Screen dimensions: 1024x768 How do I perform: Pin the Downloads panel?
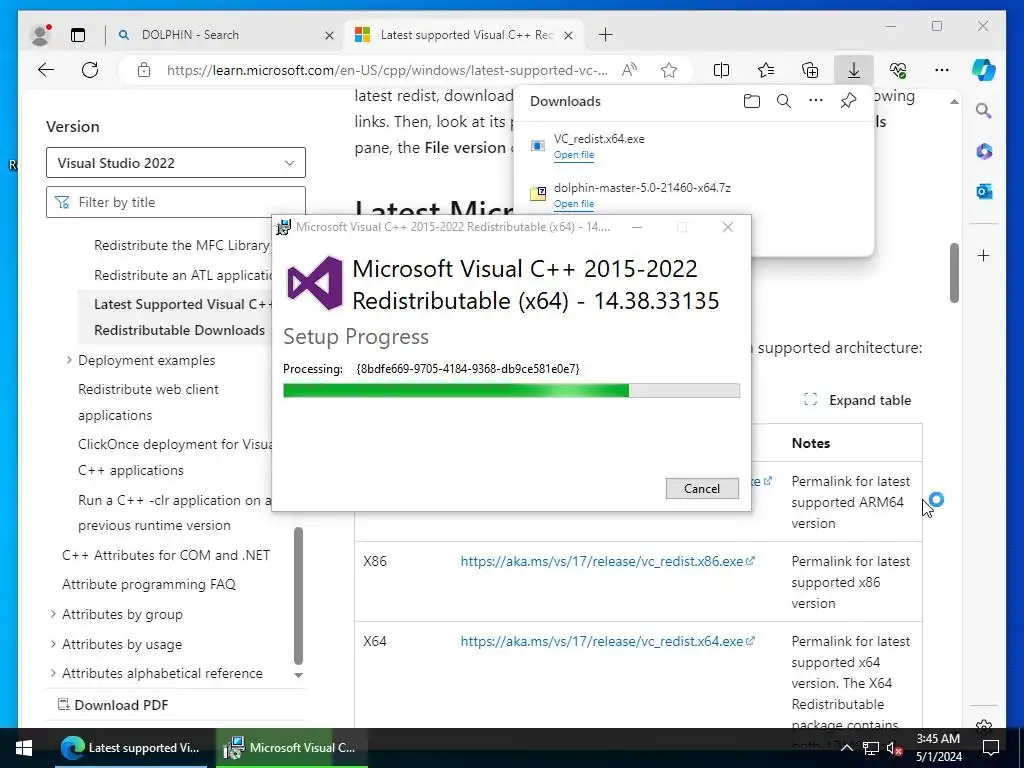coord(848,101)
